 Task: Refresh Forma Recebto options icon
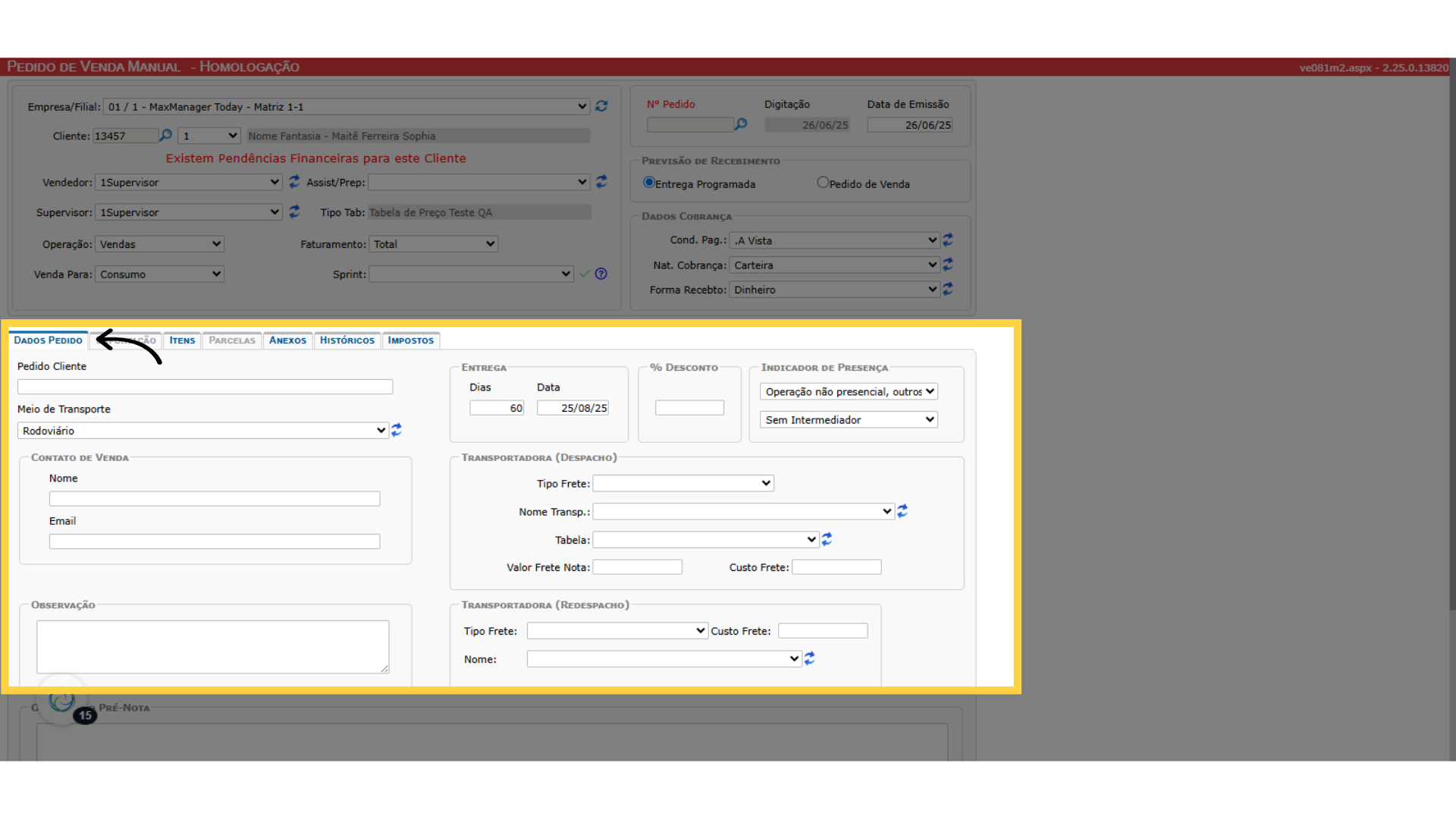coord(948,289)
